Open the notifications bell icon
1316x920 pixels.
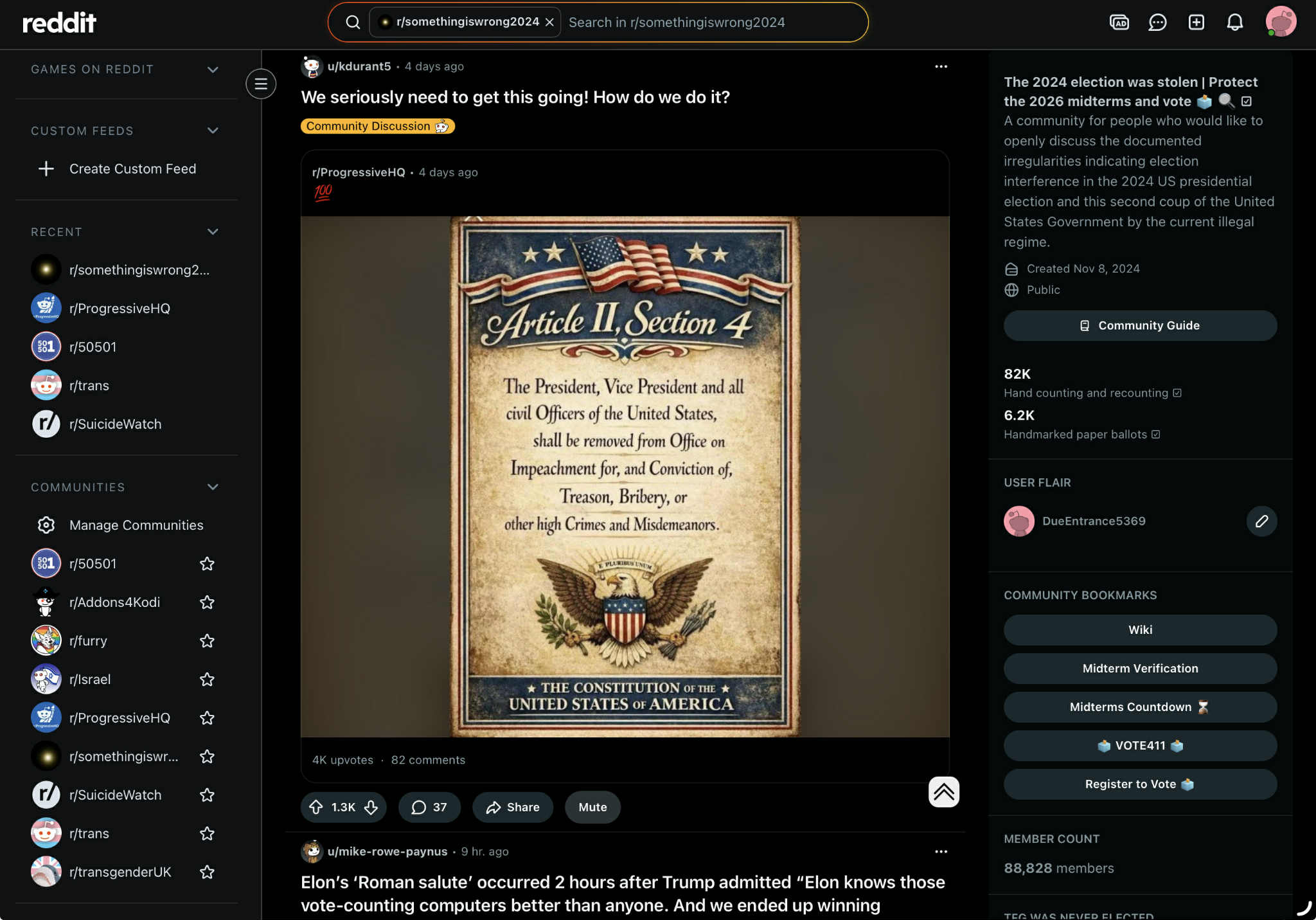pyautogui.click(x=1234, y=23)
